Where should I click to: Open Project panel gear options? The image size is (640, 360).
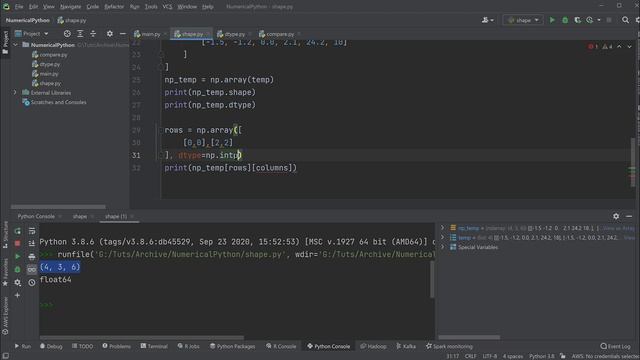point(109,34)
